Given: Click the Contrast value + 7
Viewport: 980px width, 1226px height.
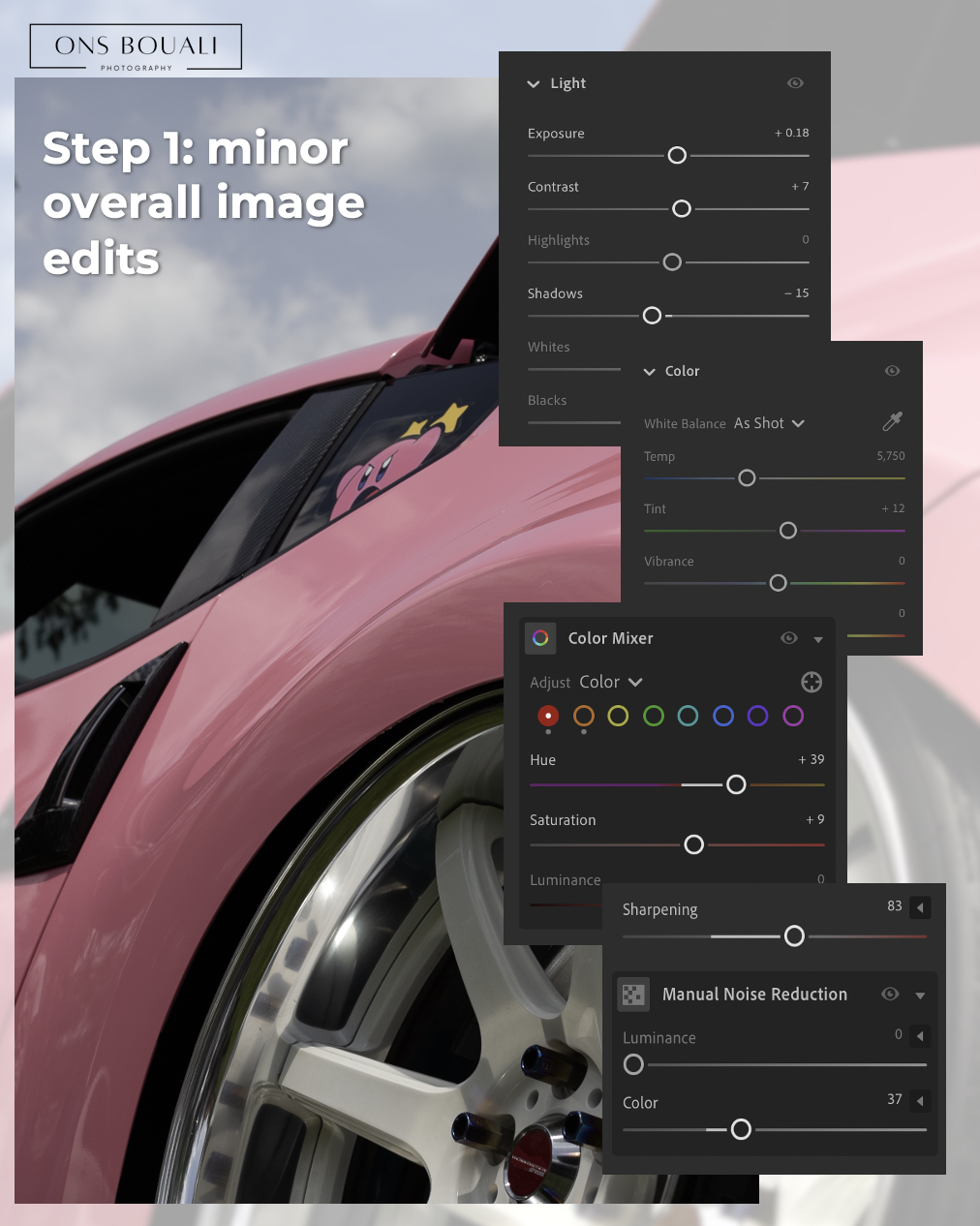Looking at the screenshot, I should click(x=800, y=186).
